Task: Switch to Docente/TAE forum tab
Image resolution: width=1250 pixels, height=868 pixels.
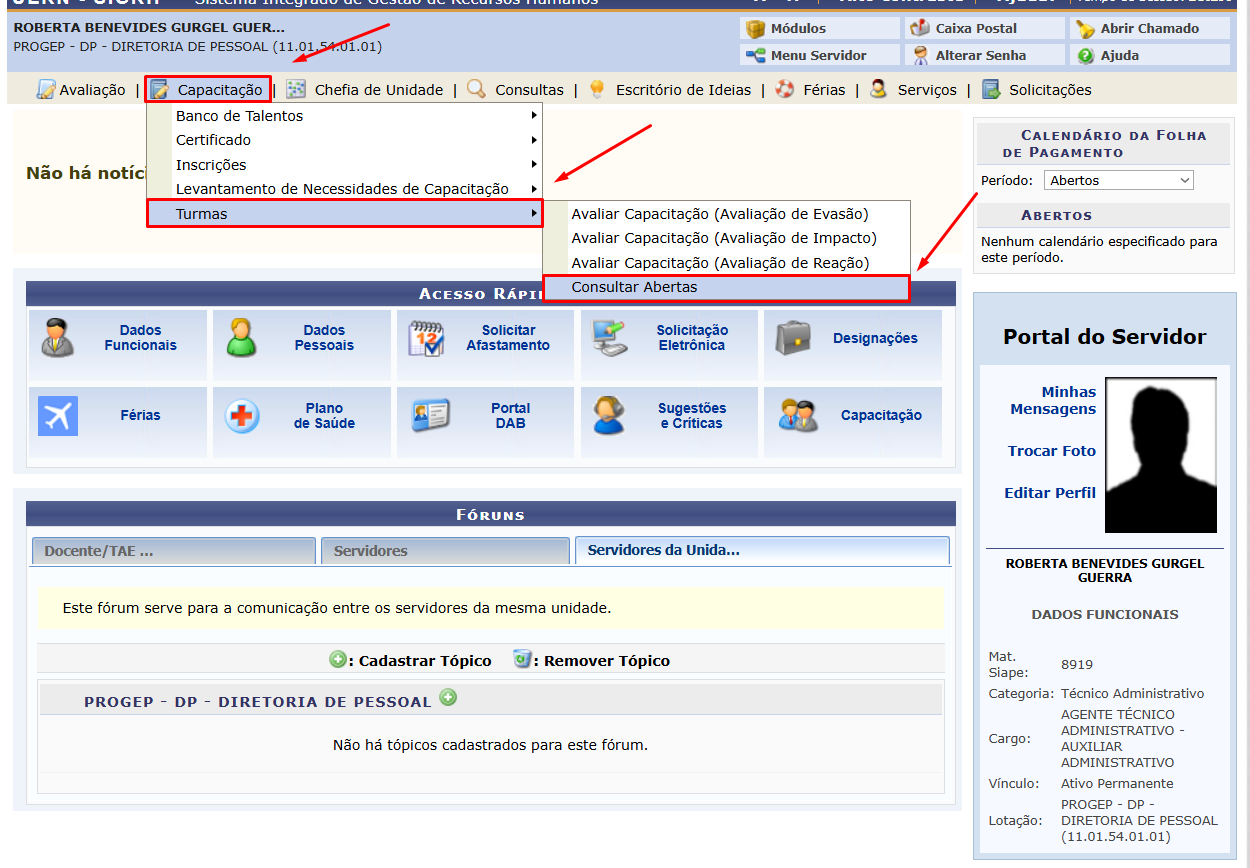Action: coord(173,551)
